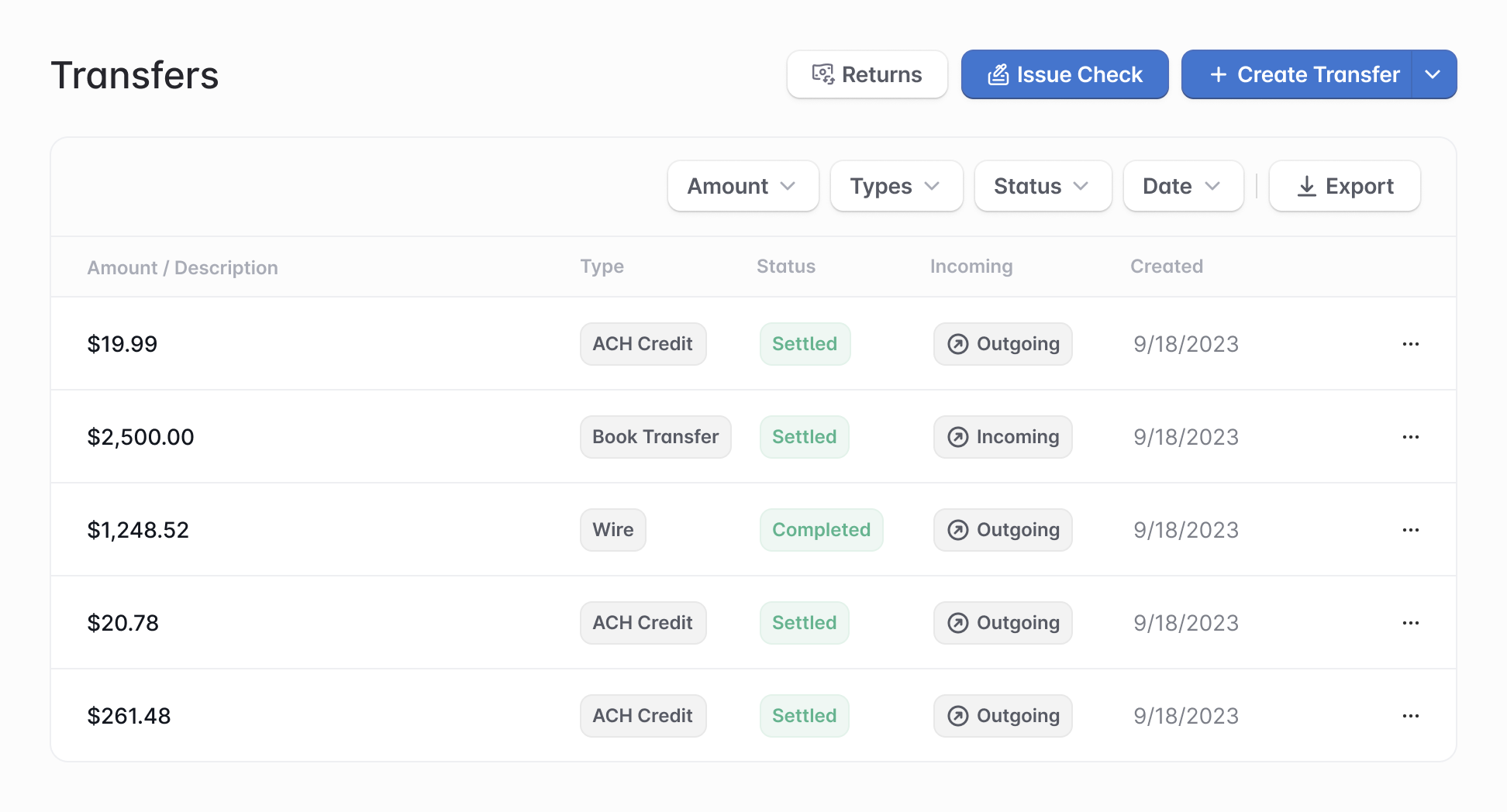This screenshot has height=812, width=1507.
Task: Click the Created column header
Action: click(x=1166, y=267)
